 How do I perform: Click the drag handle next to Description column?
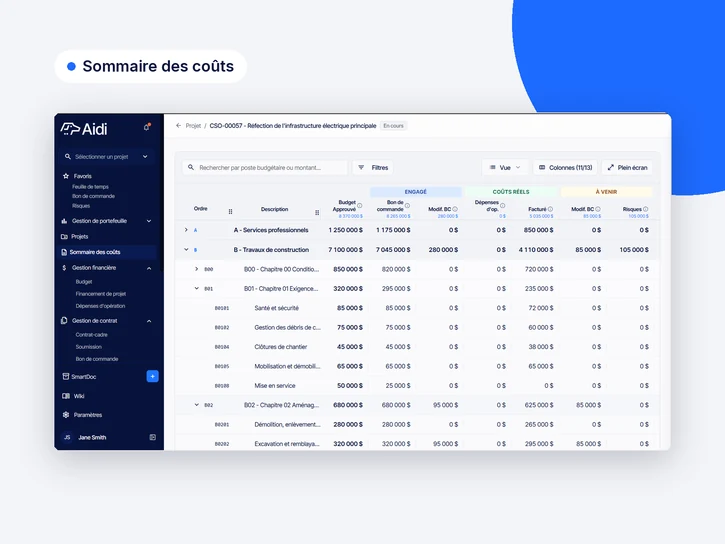pos(317,213)
